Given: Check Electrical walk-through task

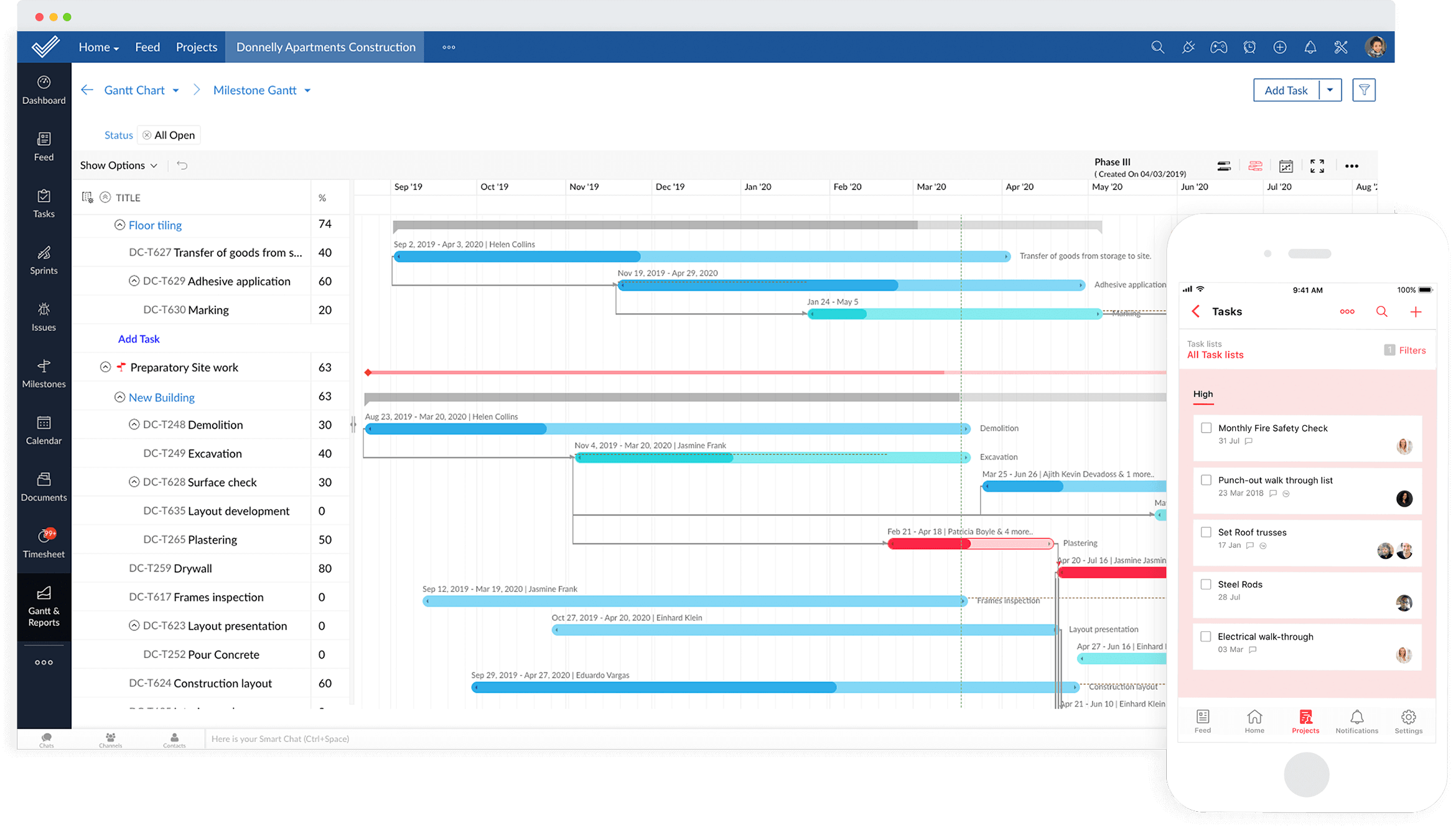Looking at the screenshot, I should 1206,636.
